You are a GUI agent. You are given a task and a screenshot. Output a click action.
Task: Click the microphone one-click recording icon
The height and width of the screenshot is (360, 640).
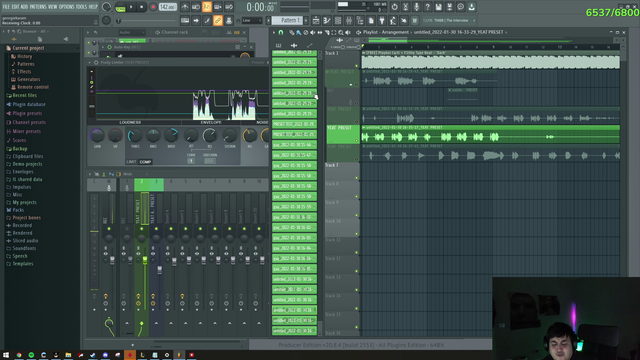[416, 7]
